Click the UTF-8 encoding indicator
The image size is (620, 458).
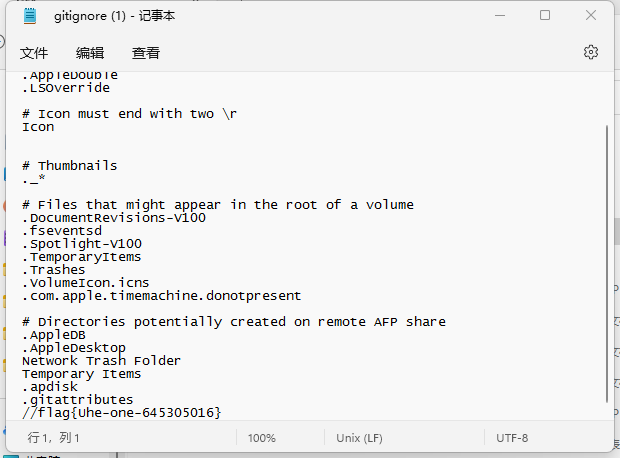click(511, 438)
